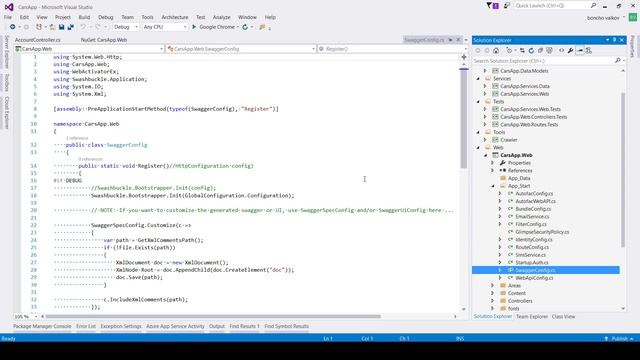
Task: Open the CarsApp.Web.SwaggerConfig type dropdown
Action: 241,49
